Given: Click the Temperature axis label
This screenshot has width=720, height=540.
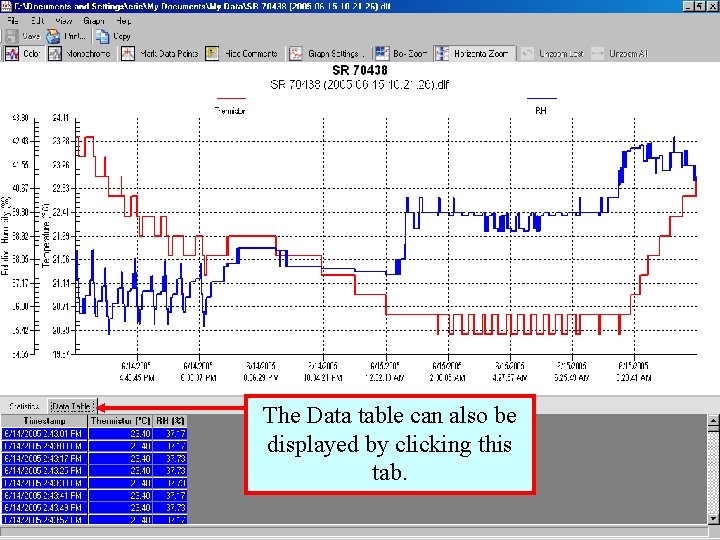Looking at the screenshot, I should tap(45, 236).
